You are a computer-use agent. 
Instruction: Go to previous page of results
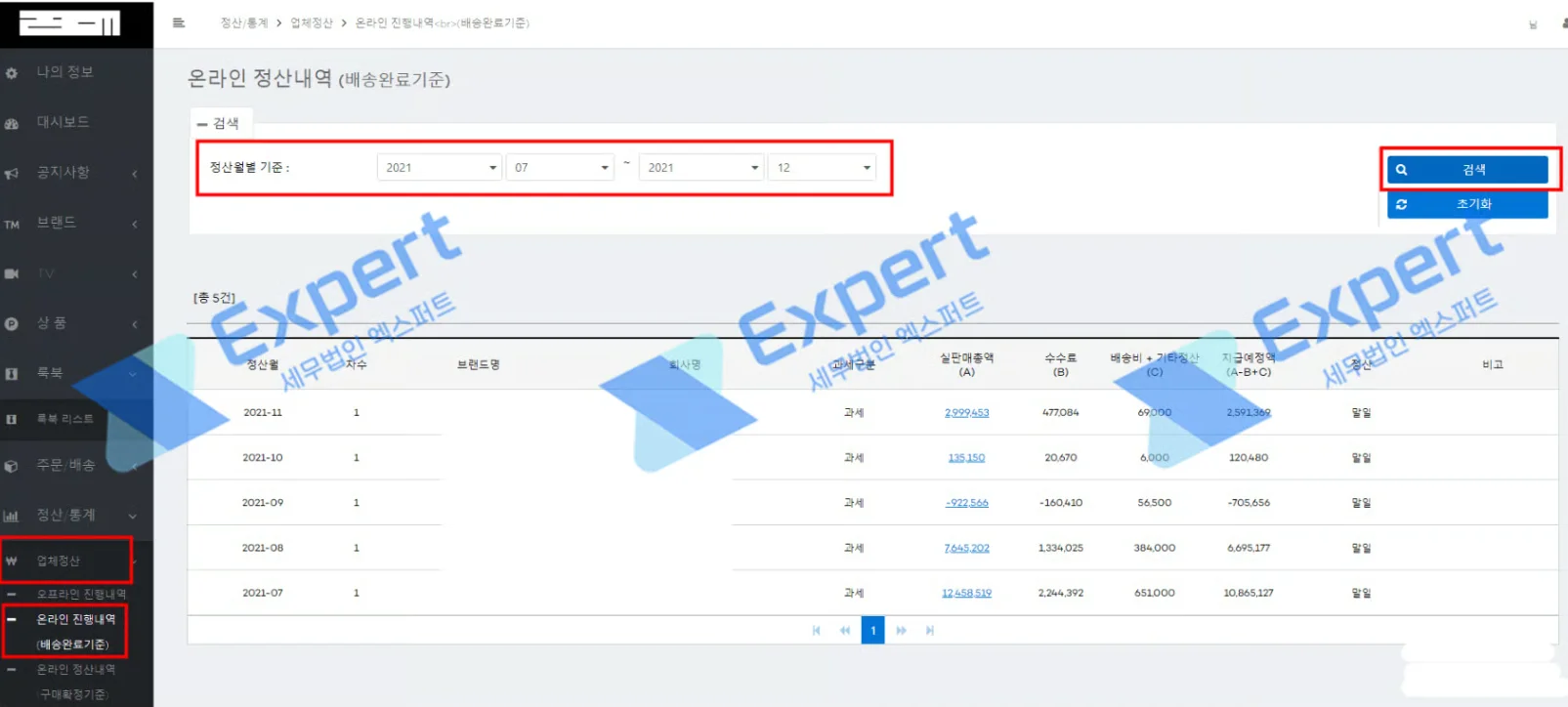[x=845, y=631]
